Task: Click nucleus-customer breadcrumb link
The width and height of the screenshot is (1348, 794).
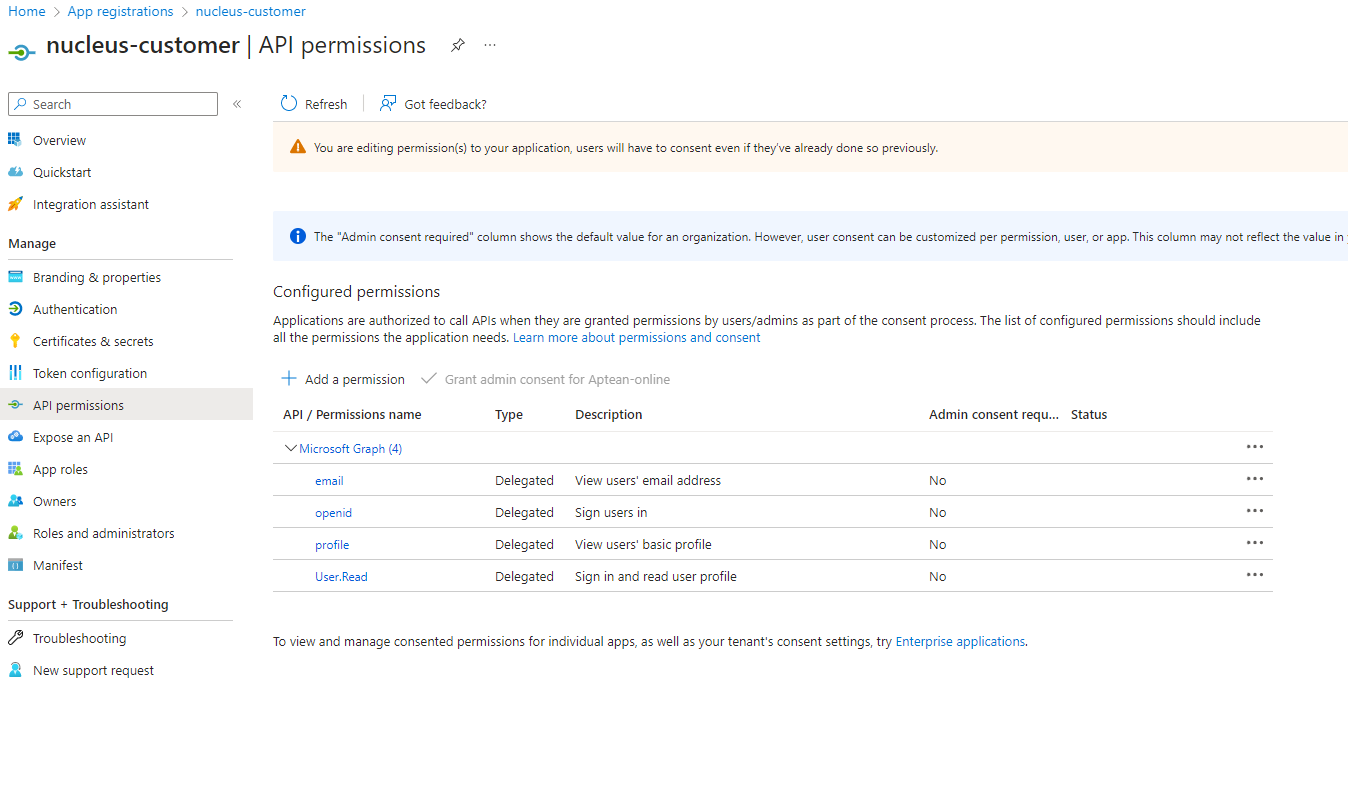Action: click(251, 12)
